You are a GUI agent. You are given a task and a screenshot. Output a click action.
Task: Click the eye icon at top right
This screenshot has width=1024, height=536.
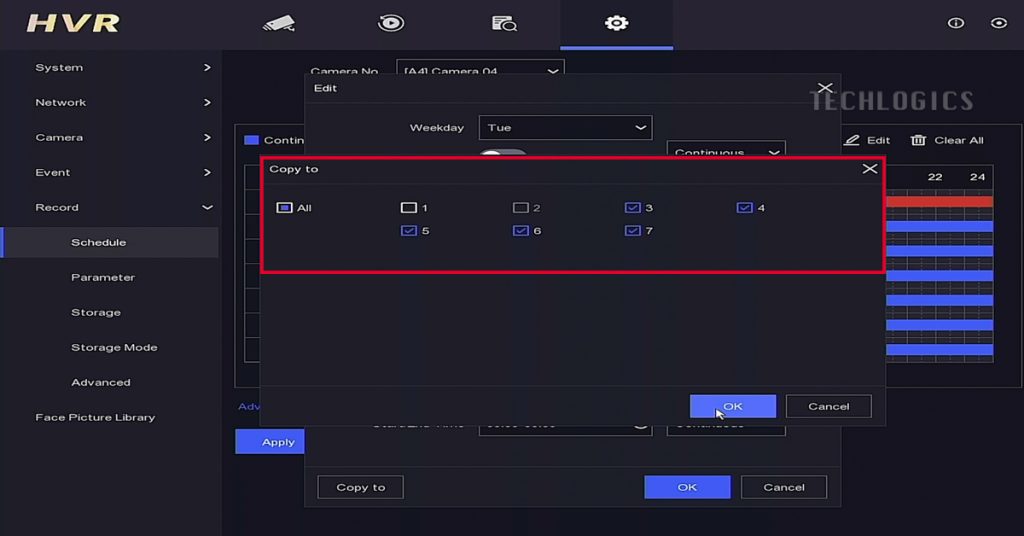pyautogui.click(x=998, y=23)
